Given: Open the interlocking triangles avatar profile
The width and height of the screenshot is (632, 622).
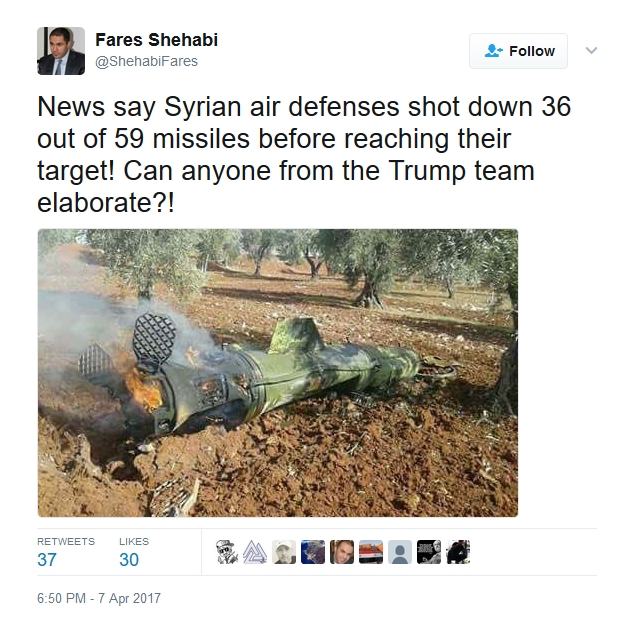Looking at the screenshot, I should point(255,552).
